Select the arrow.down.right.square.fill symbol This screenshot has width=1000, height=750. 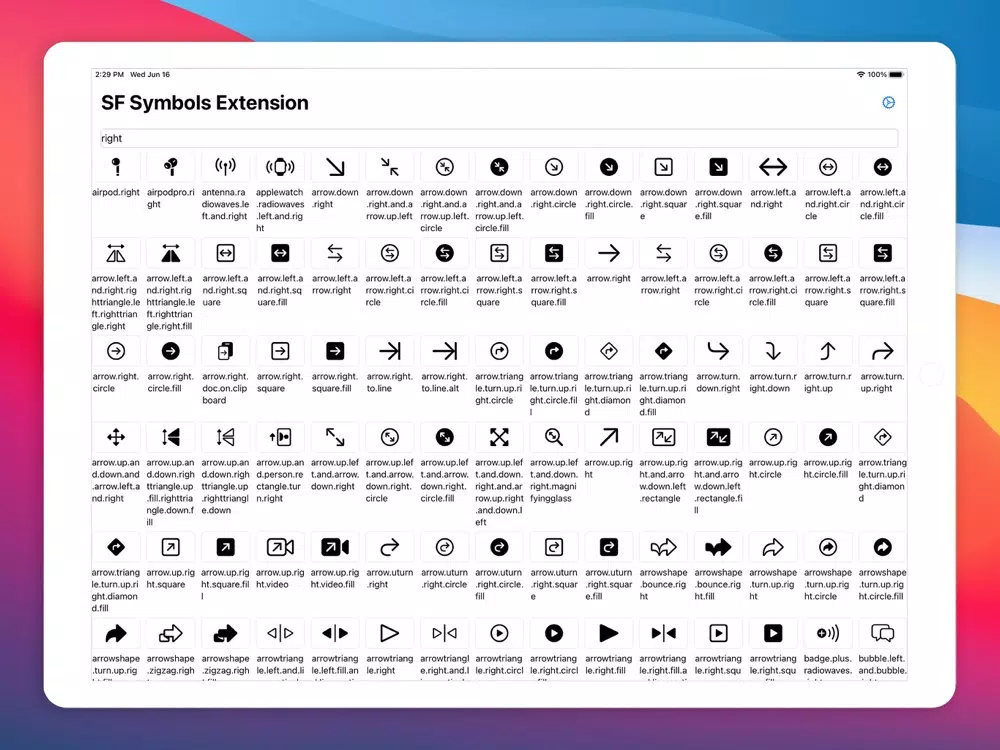(718, 167)
